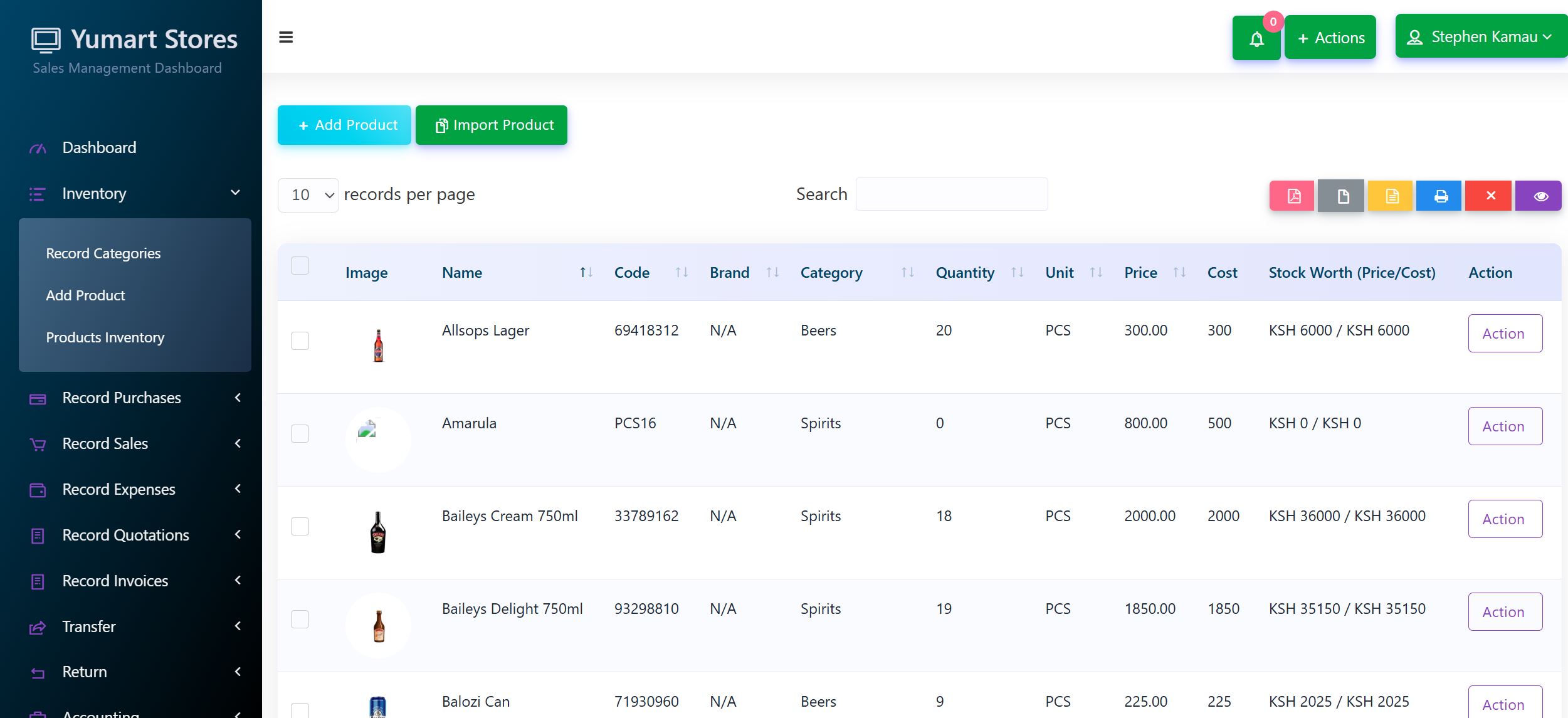Open Action for Amarula
This screenshot has width=1568, height=718.
(1505, 426)
